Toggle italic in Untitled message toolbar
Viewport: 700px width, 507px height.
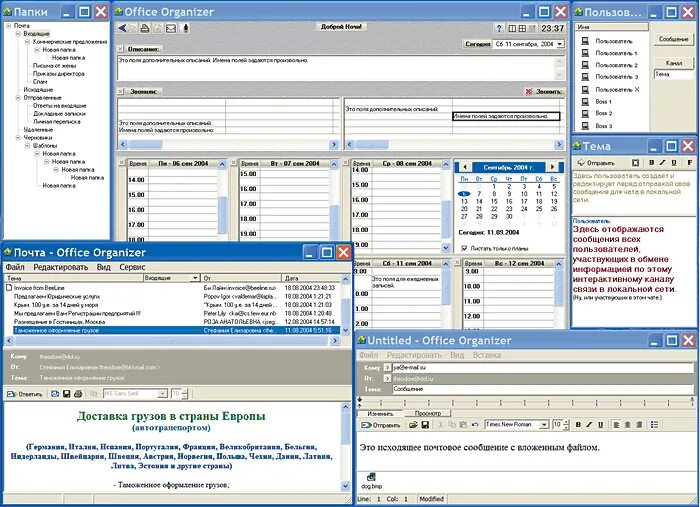pyautogui.click(x=589, y=425)
